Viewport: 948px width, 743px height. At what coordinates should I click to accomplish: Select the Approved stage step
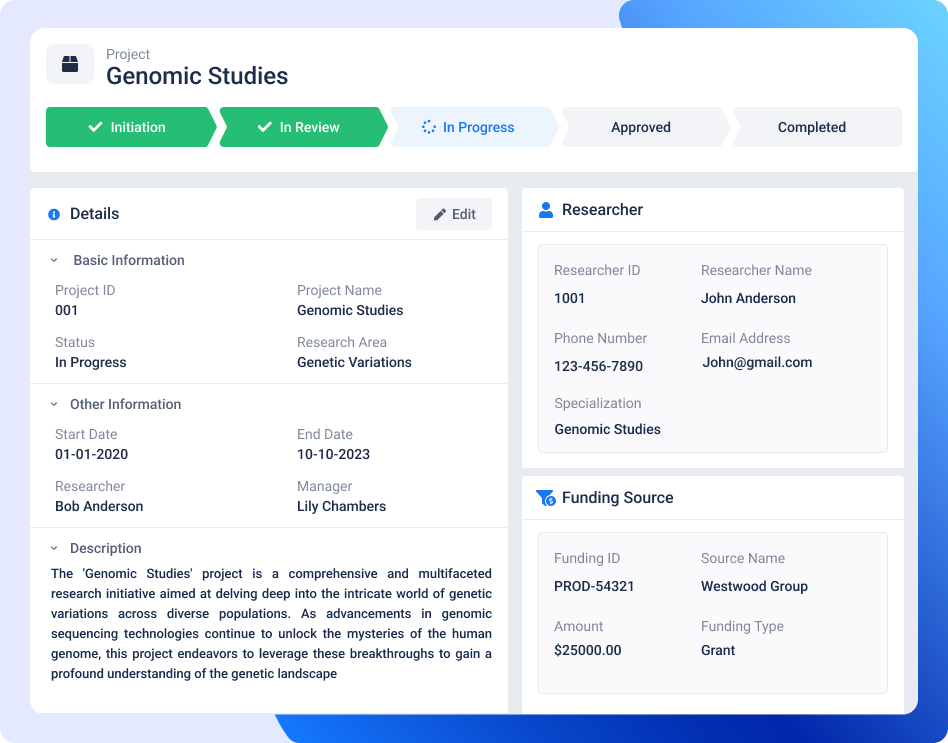(x=646, y=127)
